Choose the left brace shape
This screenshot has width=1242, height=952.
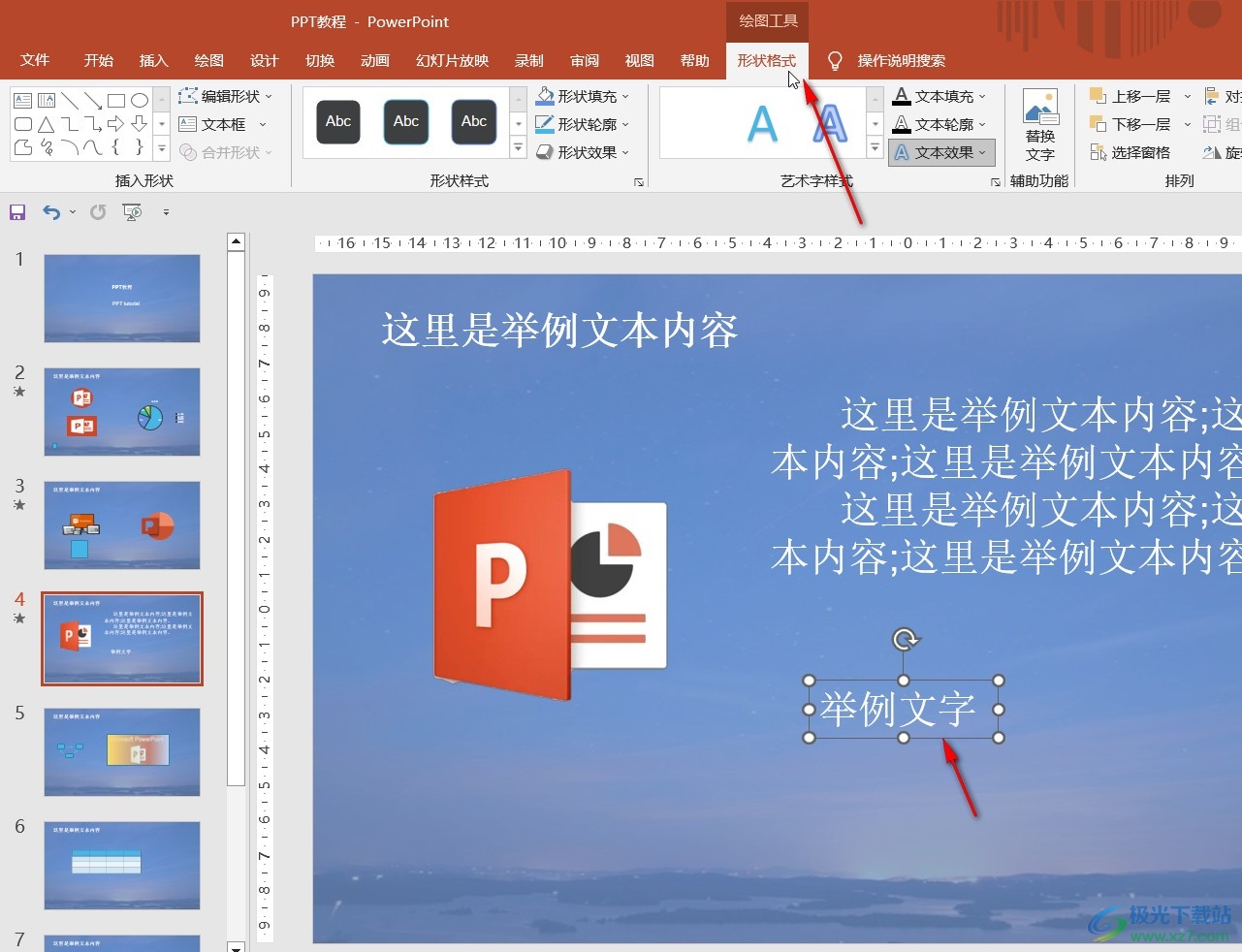[116, 147]
